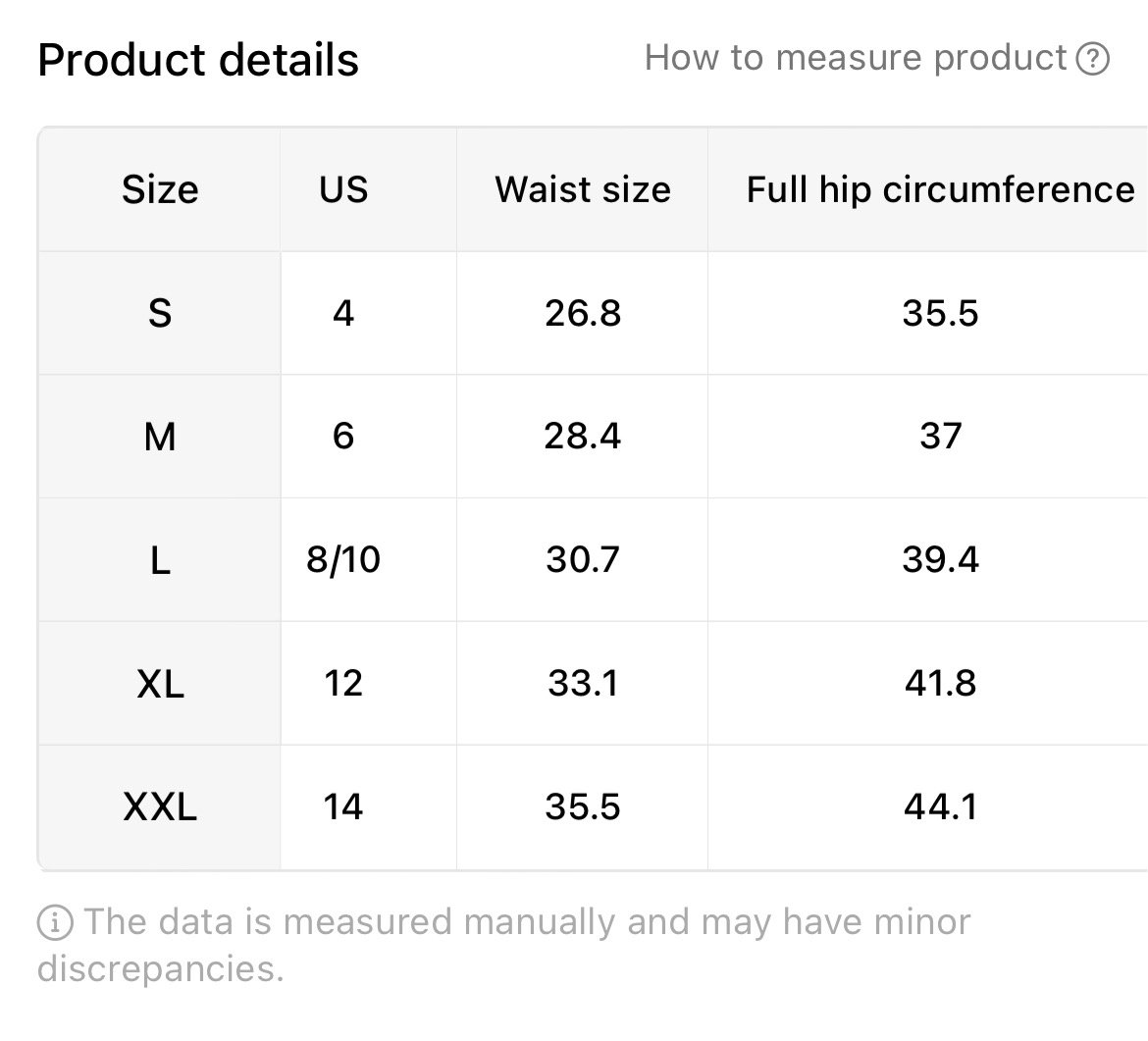Choose the XL size row label
Screen dimensions: 1148x1041
(160, 684)
